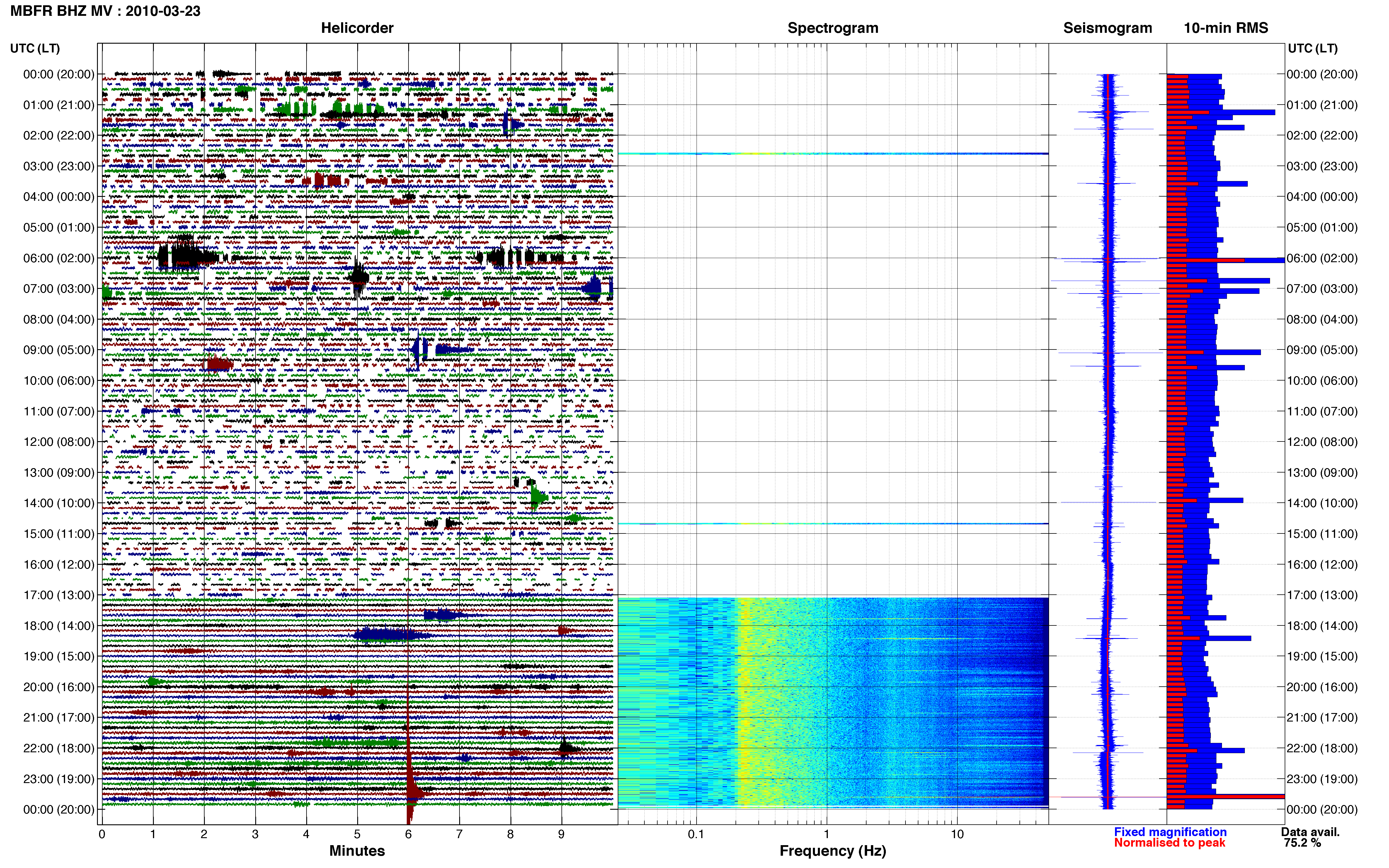Click the longest RMS bar at 06:00

(x=1225, y=260)
